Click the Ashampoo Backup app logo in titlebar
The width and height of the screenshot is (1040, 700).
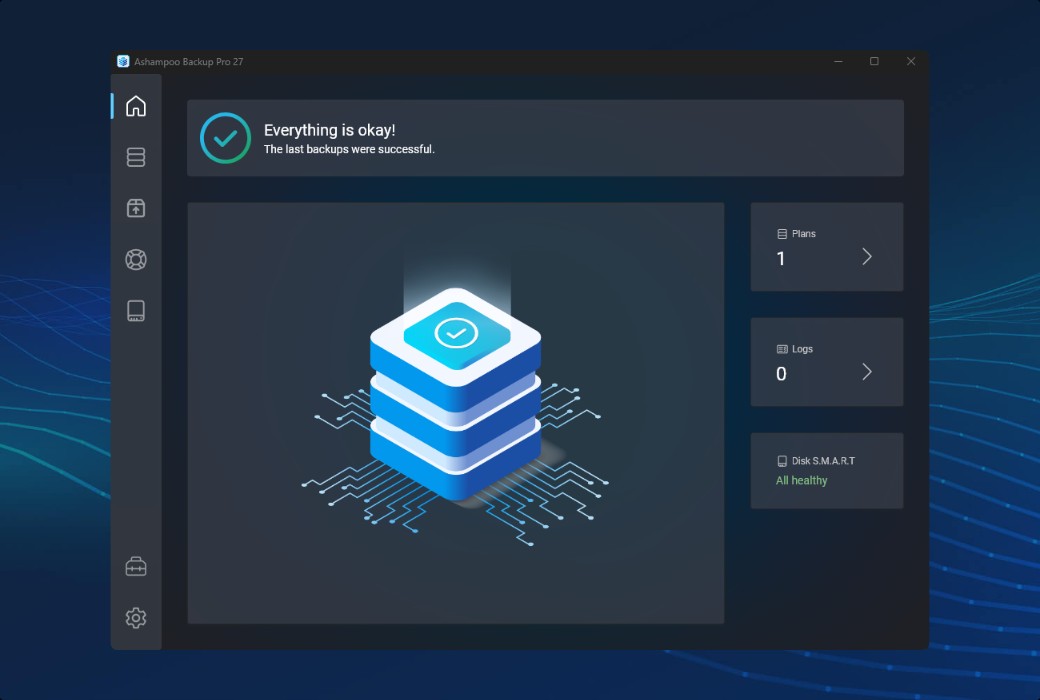pyautogui.click(x=123, y=61)
